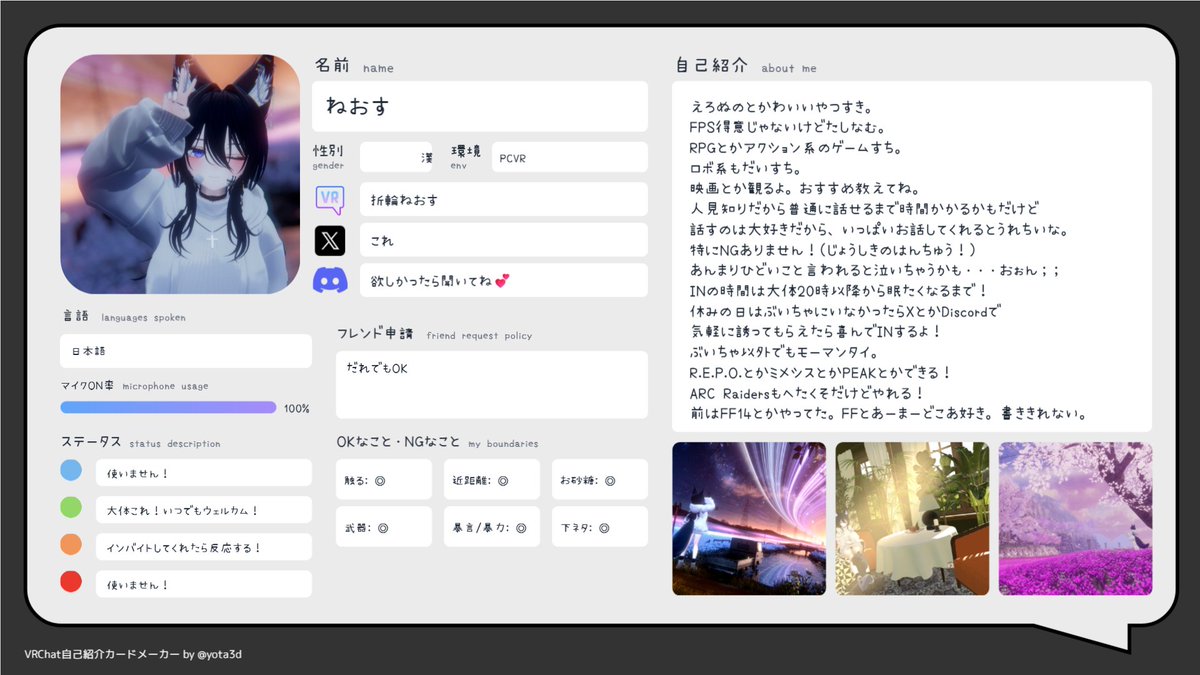Click the VR headset icon
The image size is (1200, 675).
(x=330, y=199)
